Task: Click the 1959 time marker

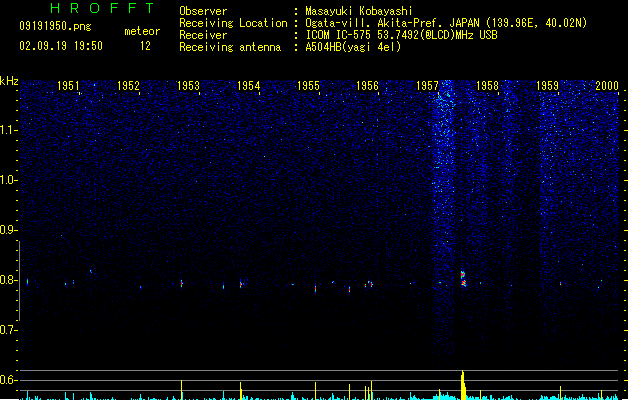Action: coord(547,86)
